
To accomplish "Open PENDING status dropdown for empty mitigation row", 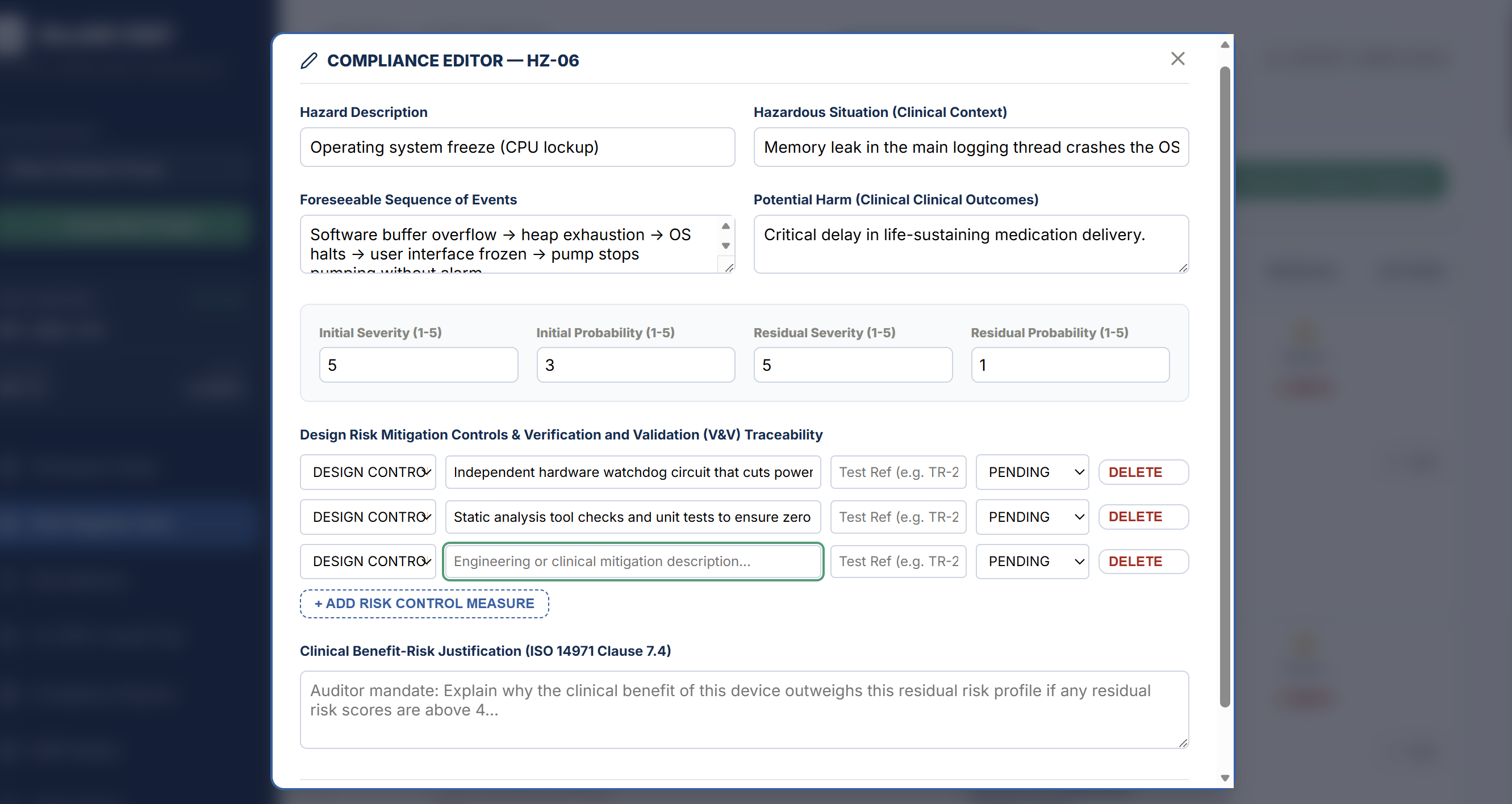I will click(1033, 562).
